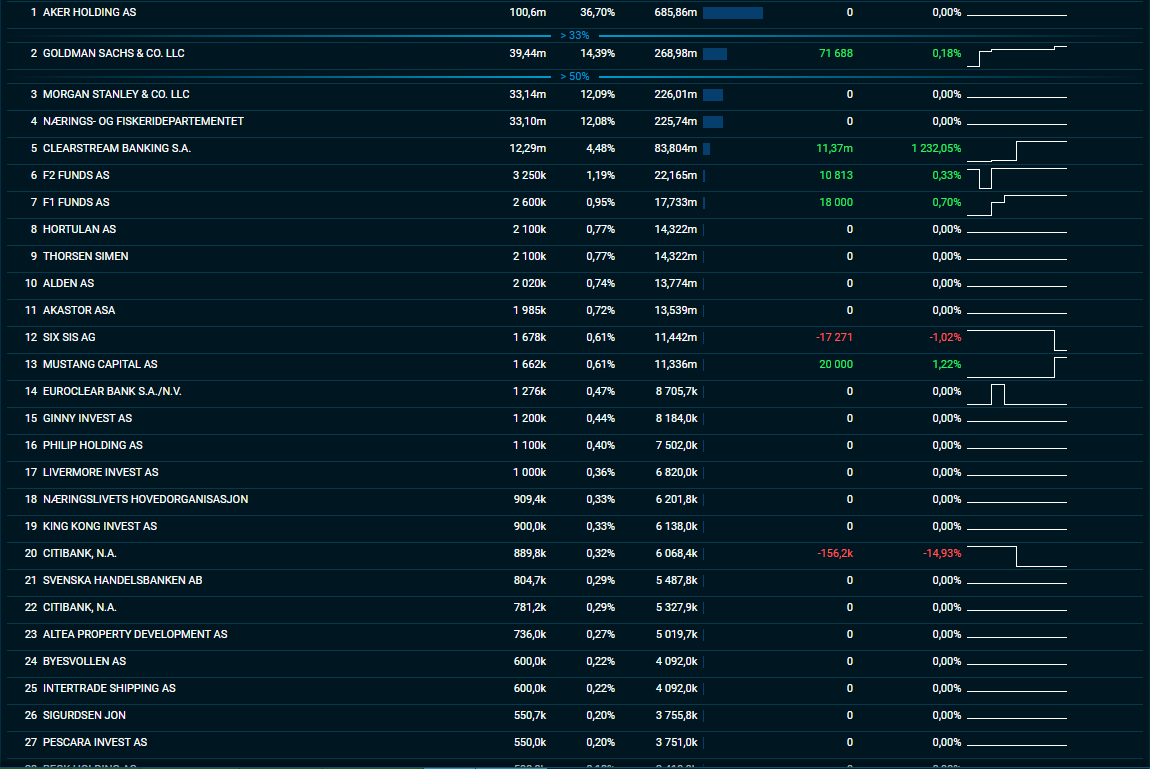Image resolution: width=1150 pixels, height=769 pixels.
Task: Click THORSEN SIMEN in the list
Action: tap(86, 257)
